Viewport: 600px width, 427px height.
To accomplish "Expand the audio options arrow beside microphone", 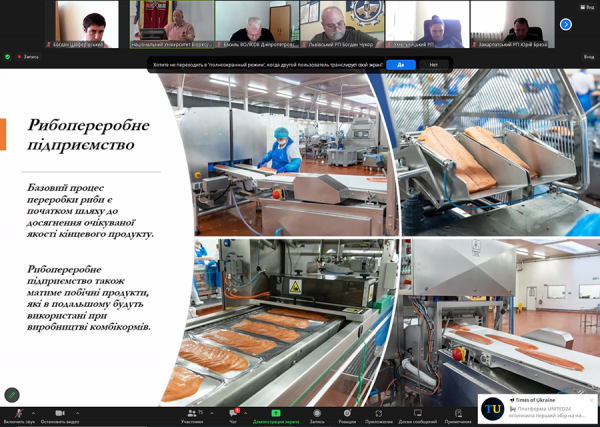I will 33,413.
